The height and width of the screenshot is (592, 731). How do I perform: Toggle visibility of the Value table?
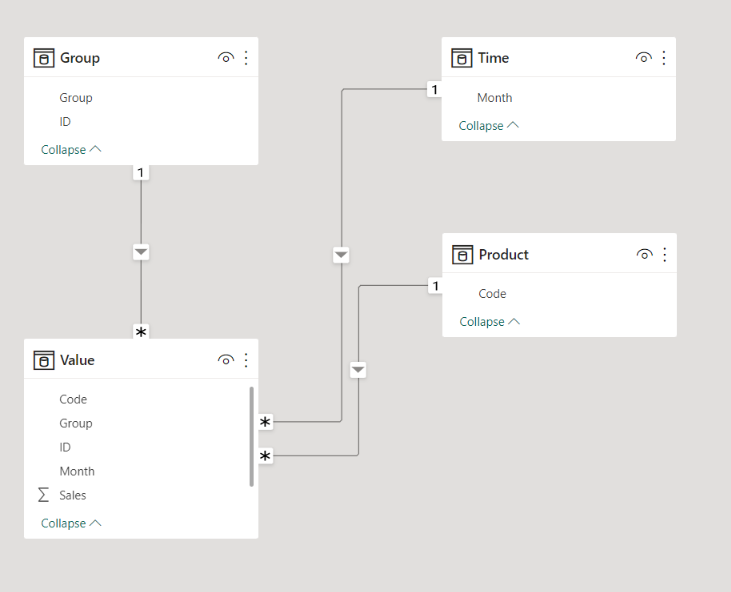[x=226, y=360]
